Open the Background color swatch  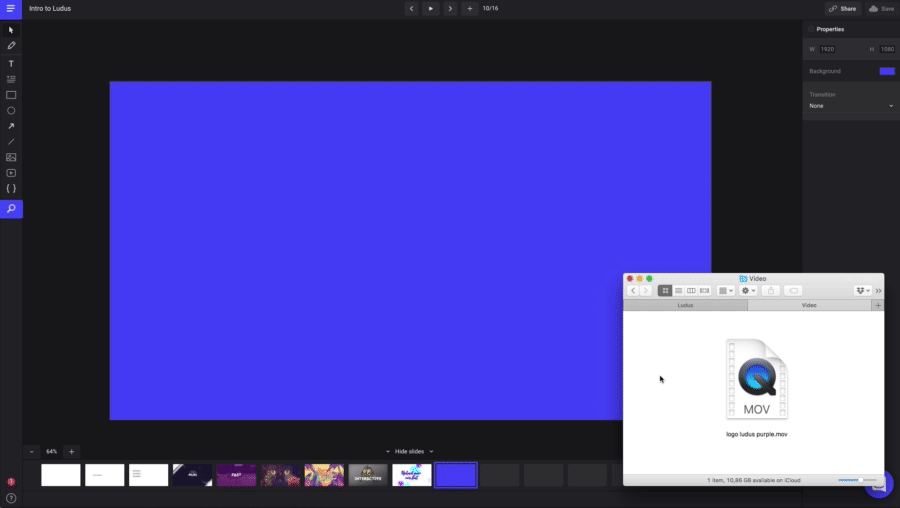point(886,71)
